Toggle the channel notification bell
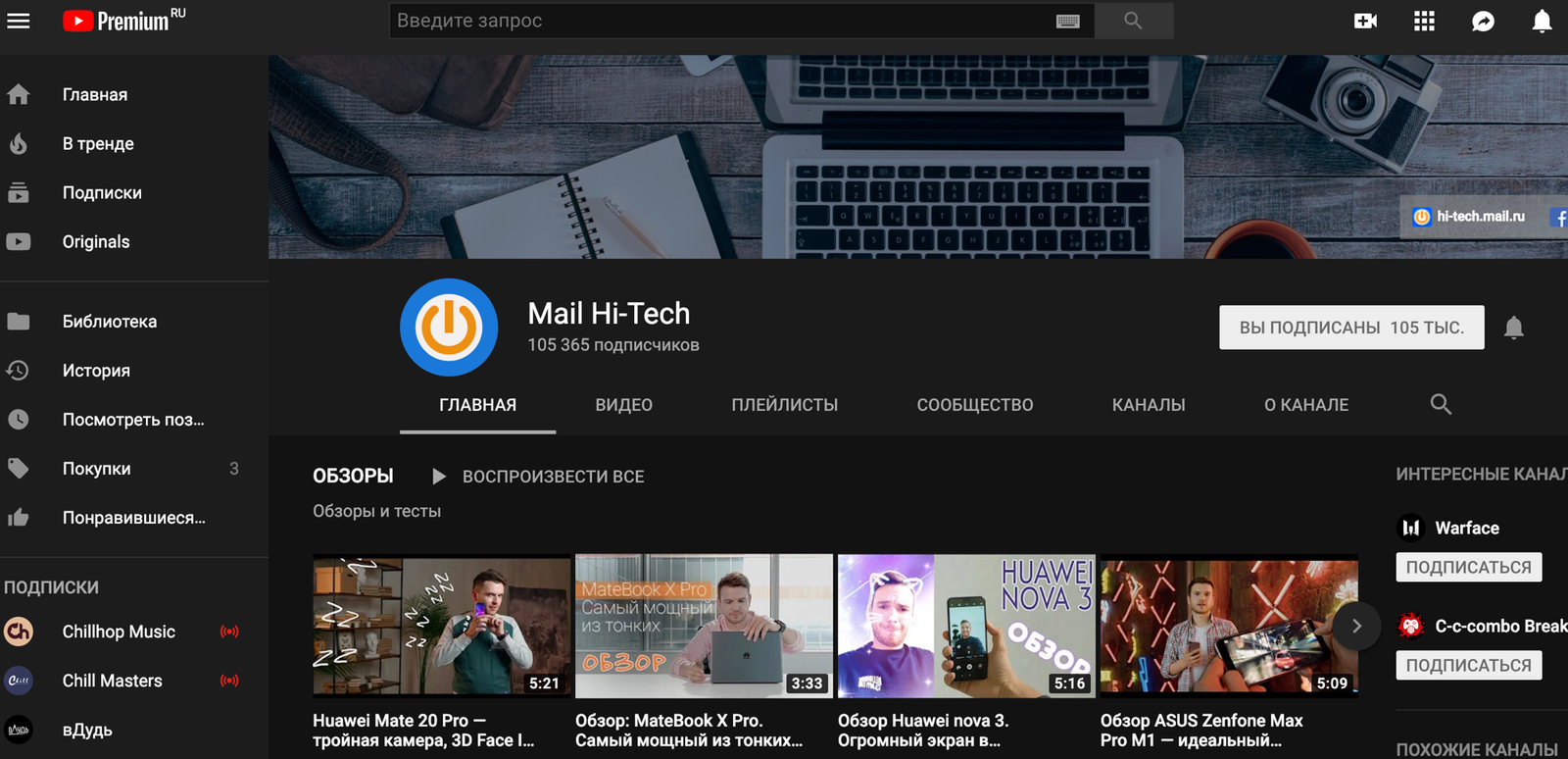This screenshot has width=1568, height=759. click(1514, 328)
